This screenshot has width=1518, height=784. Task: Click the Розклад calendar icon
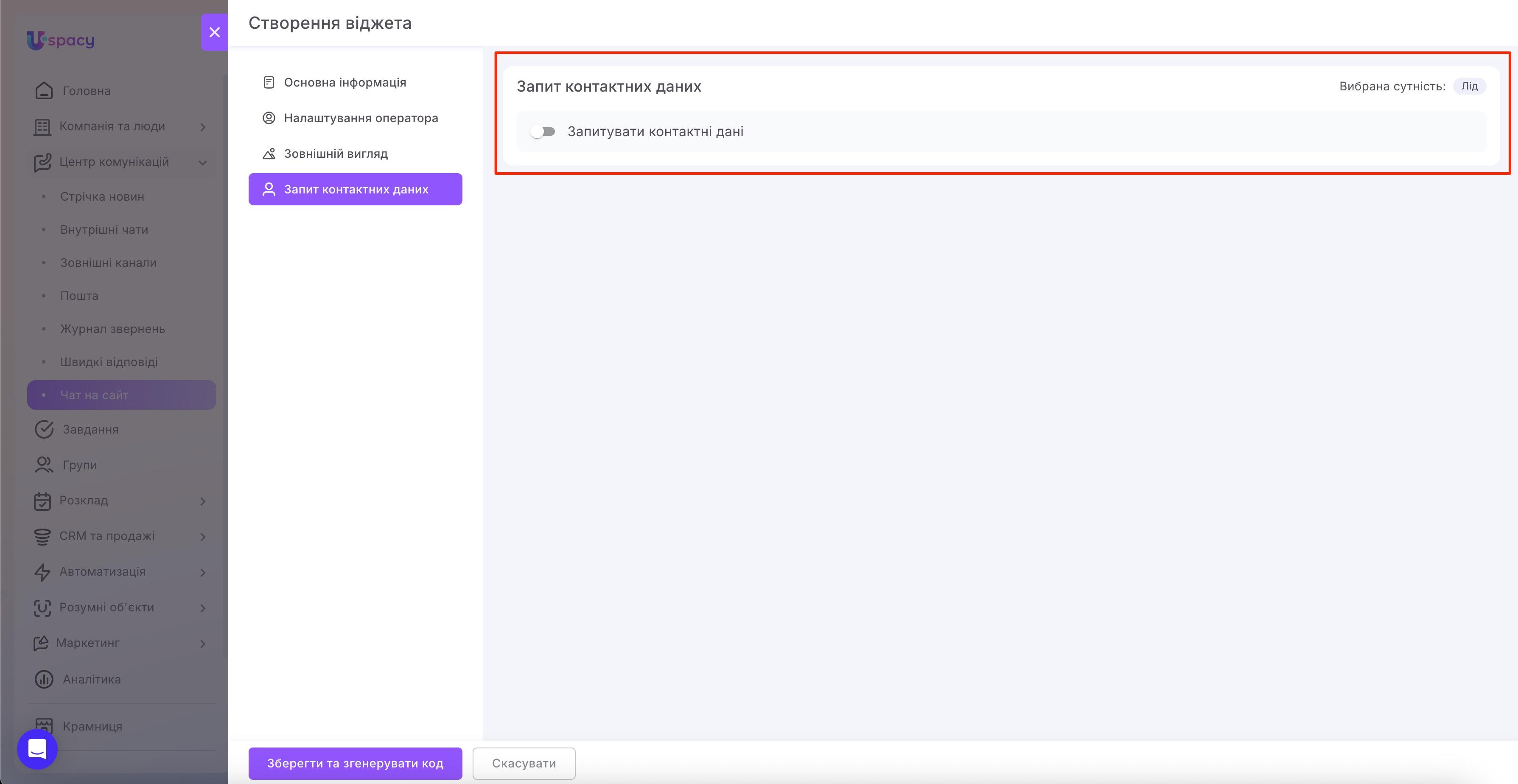click(42, 501)
